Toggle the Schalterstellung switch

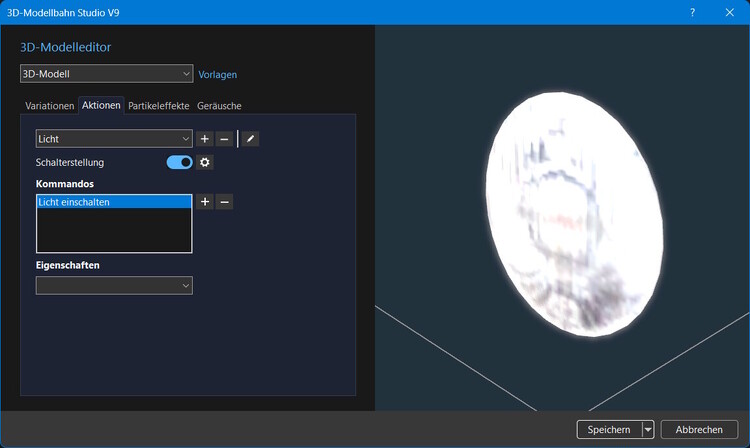[x=179, y=163]
